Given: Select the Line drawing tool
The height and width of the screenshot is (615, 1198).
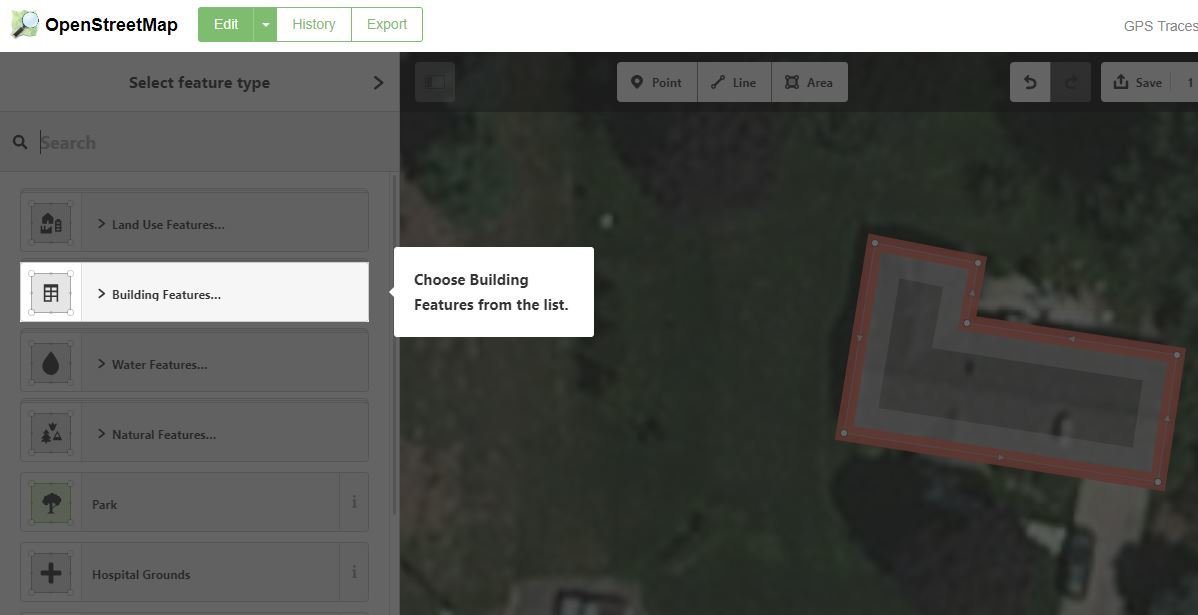Looking at the screenshot, I should (734, 82).
